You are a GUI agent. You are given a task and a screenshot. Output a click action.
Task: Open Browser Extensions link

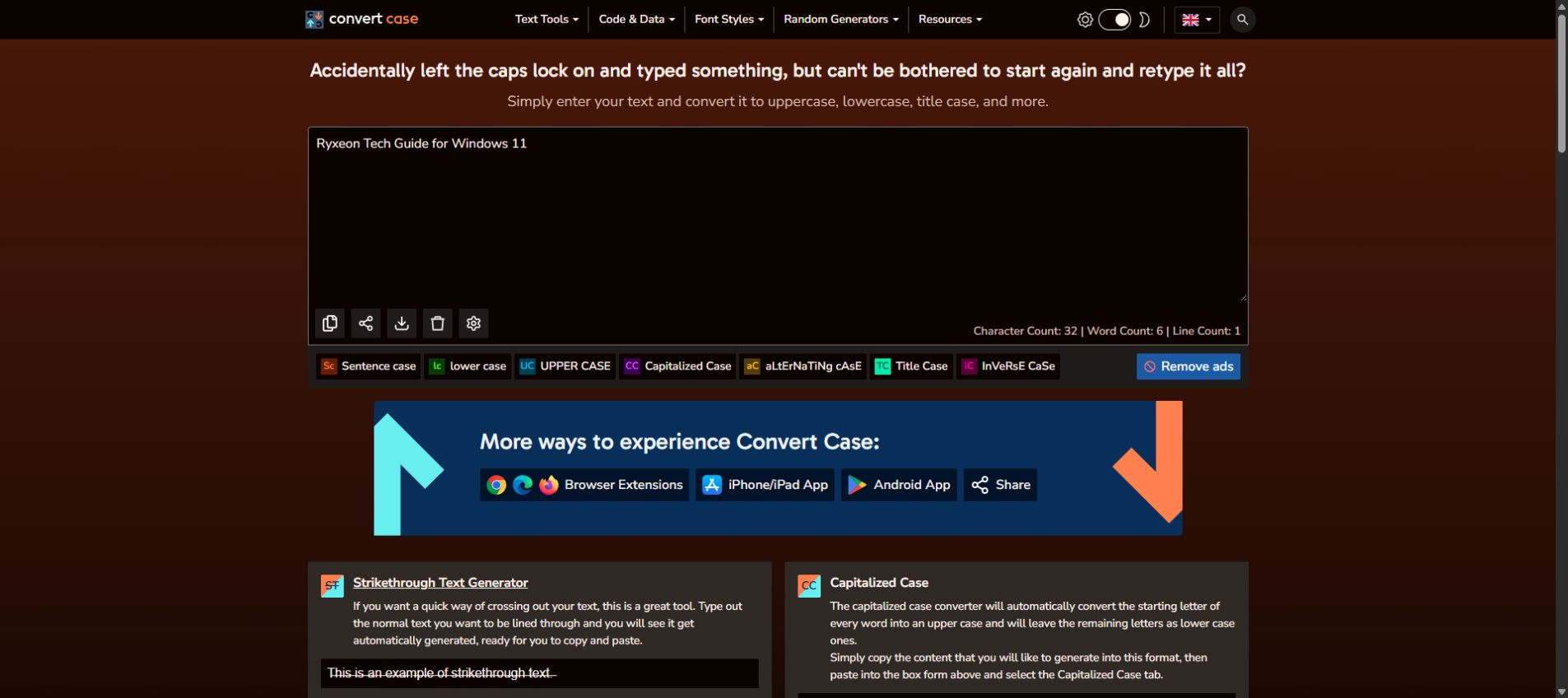584,485
